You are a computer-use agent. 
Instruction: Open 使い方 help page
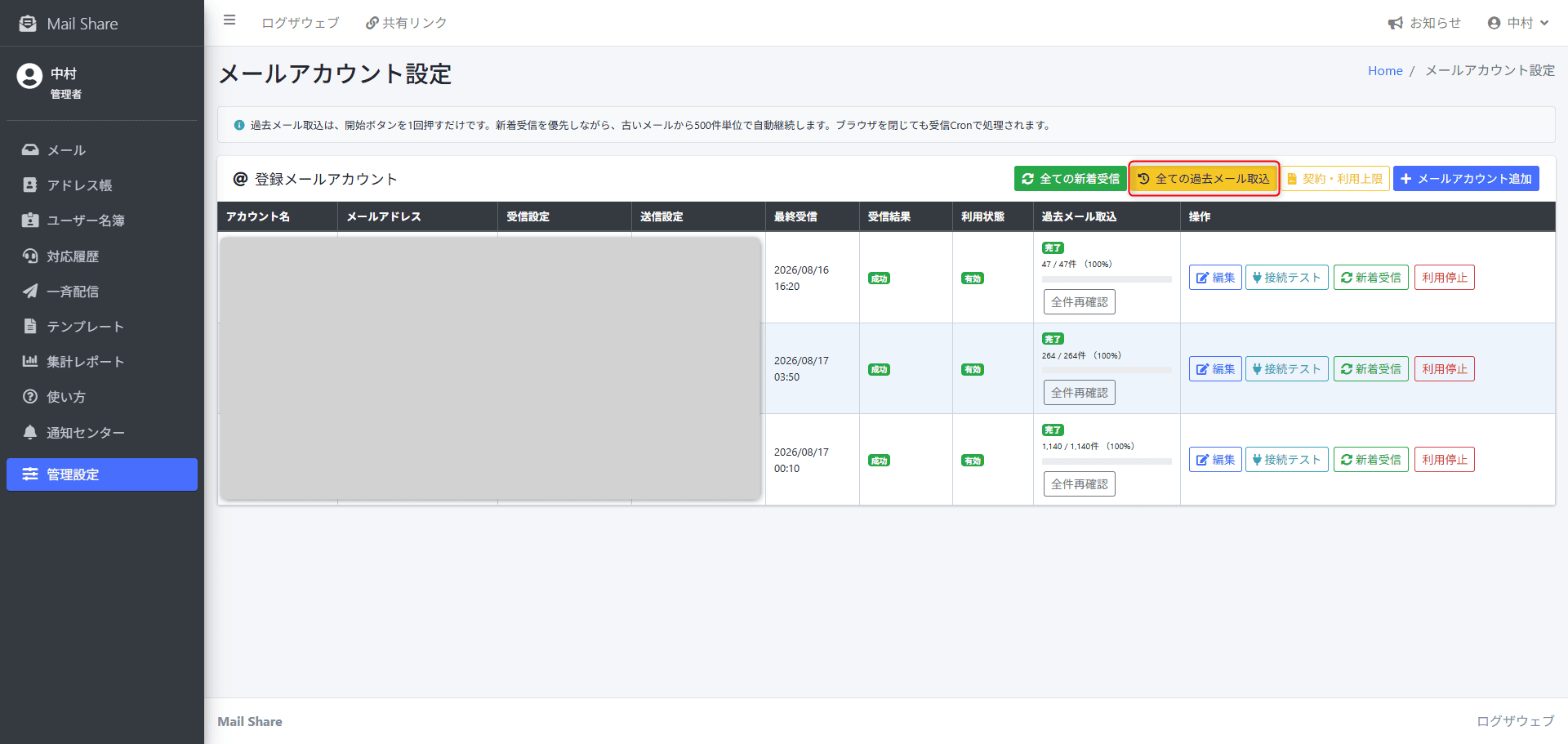pos(102,397)
